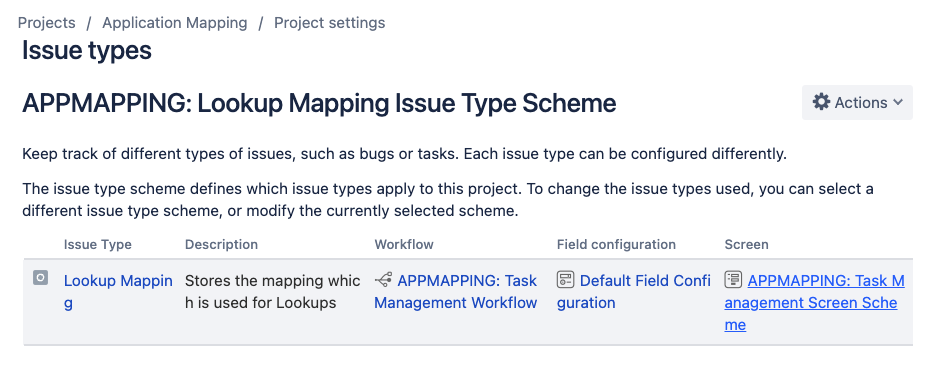Expand the Actions dropdown chevron

[898, 102]
